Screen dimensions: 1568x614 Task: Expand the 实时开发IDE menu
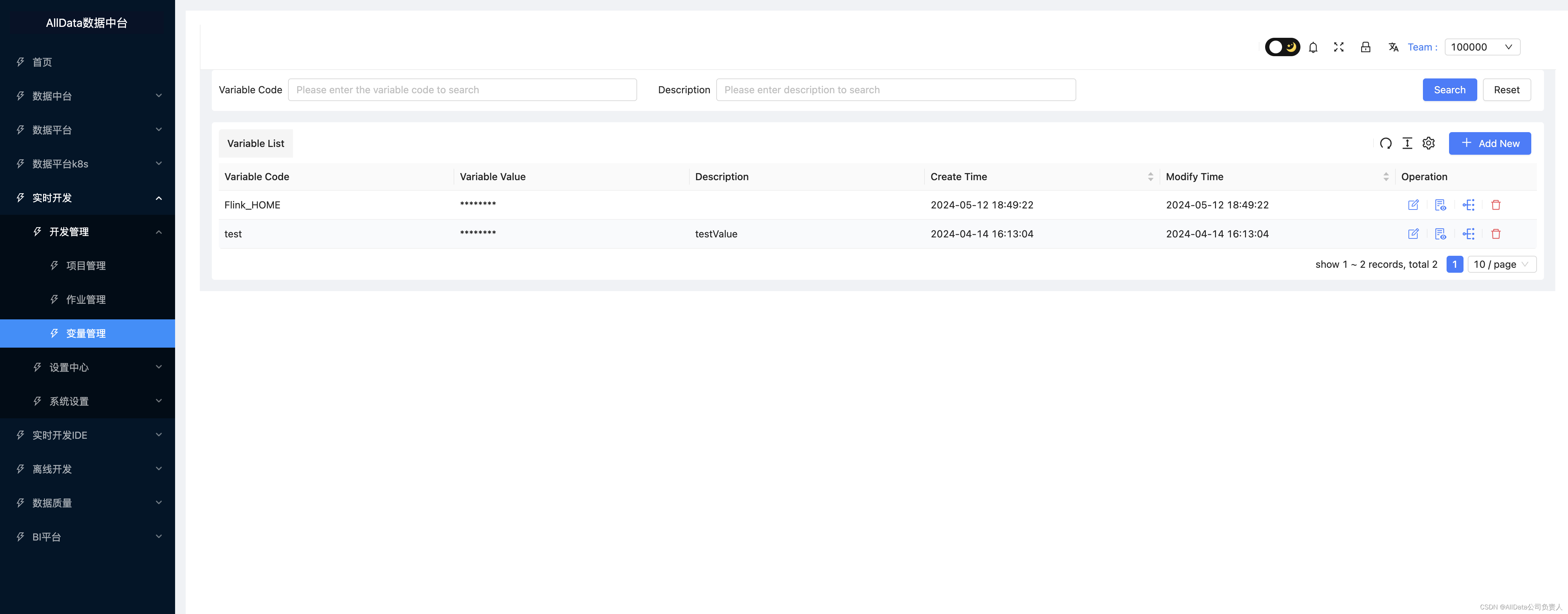[88, 435]
